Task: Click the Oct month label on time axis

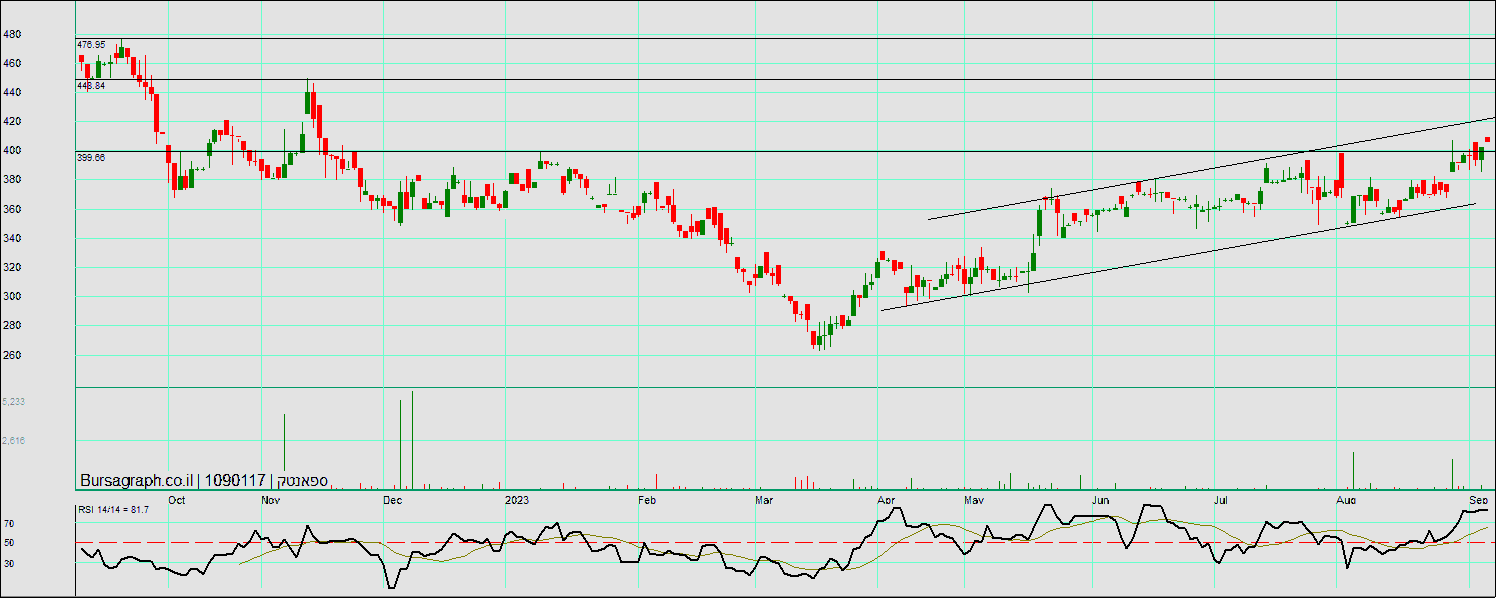Action: coord(176,499)
